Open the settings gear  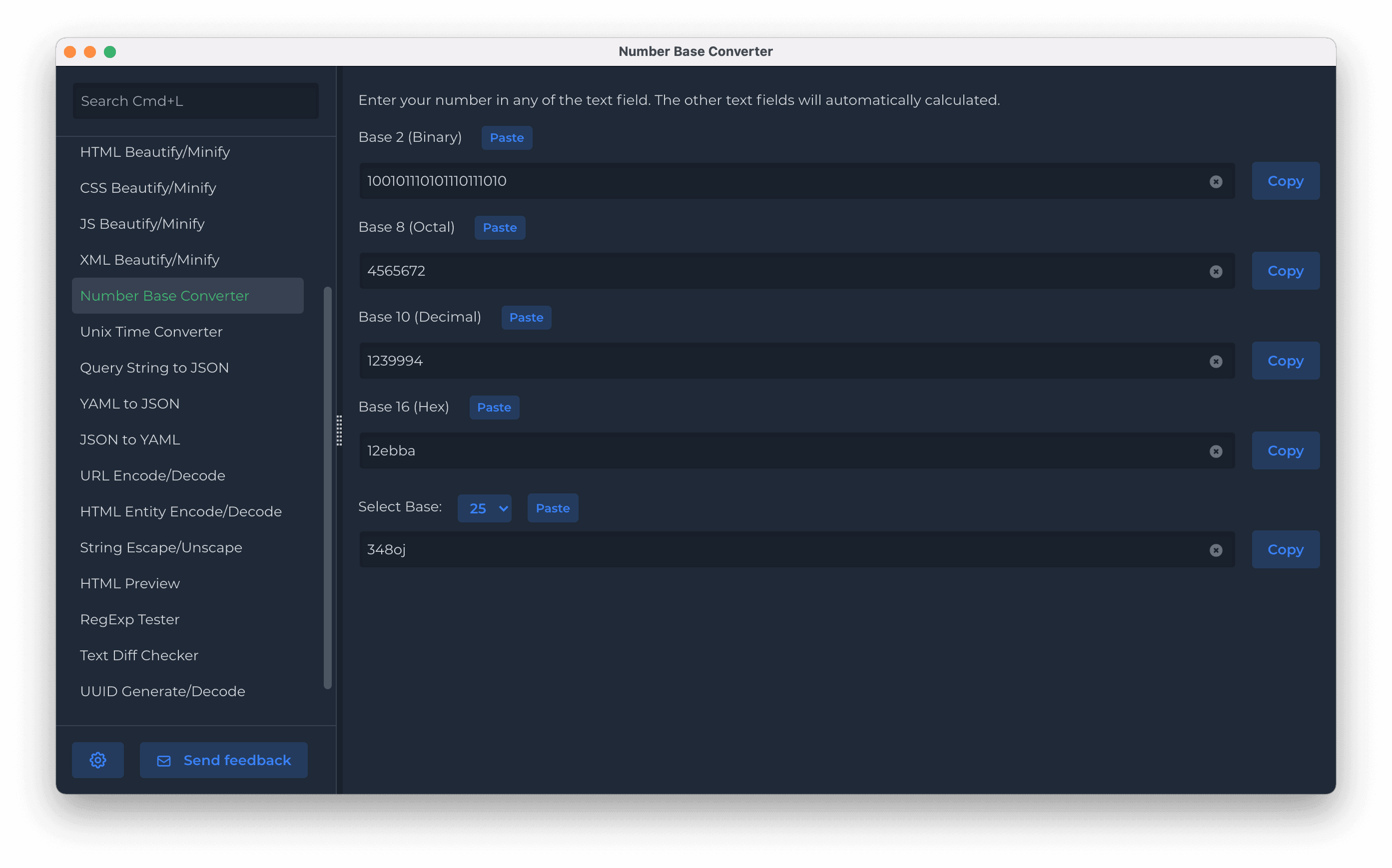pos(97,760)
